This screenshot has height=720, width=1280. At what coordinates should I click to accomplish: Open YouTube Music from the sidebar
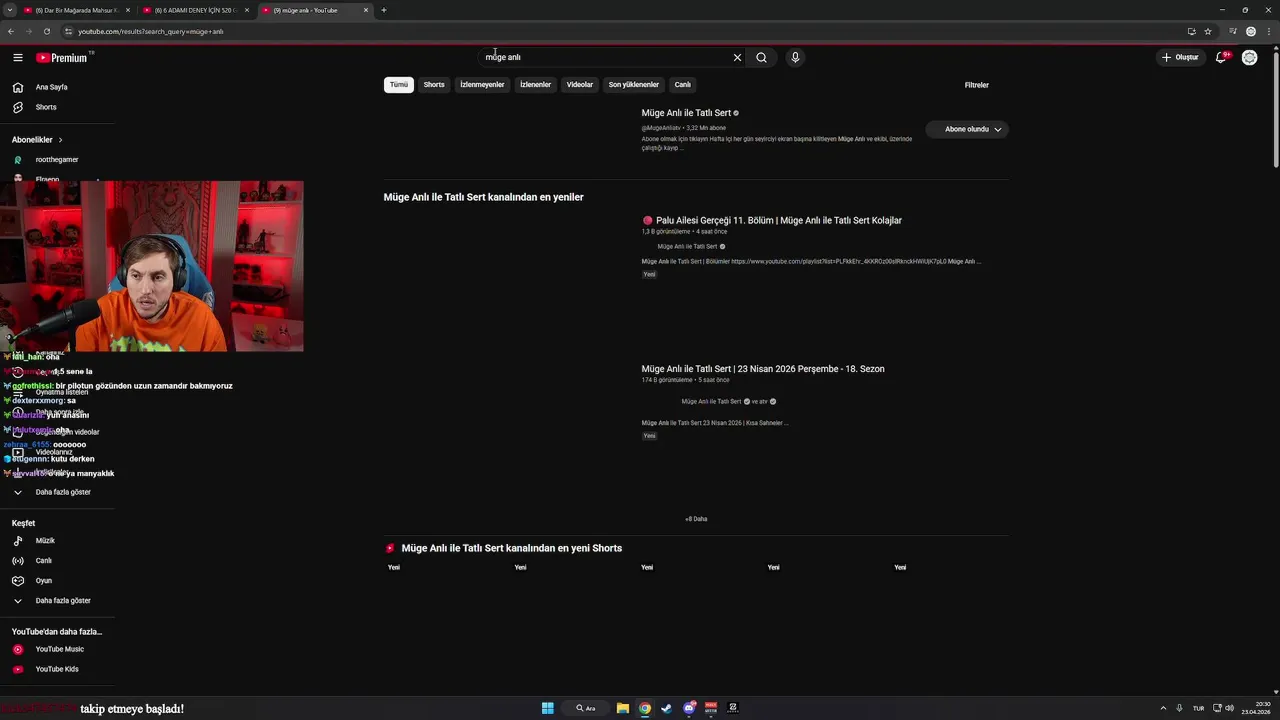point(60,649)
